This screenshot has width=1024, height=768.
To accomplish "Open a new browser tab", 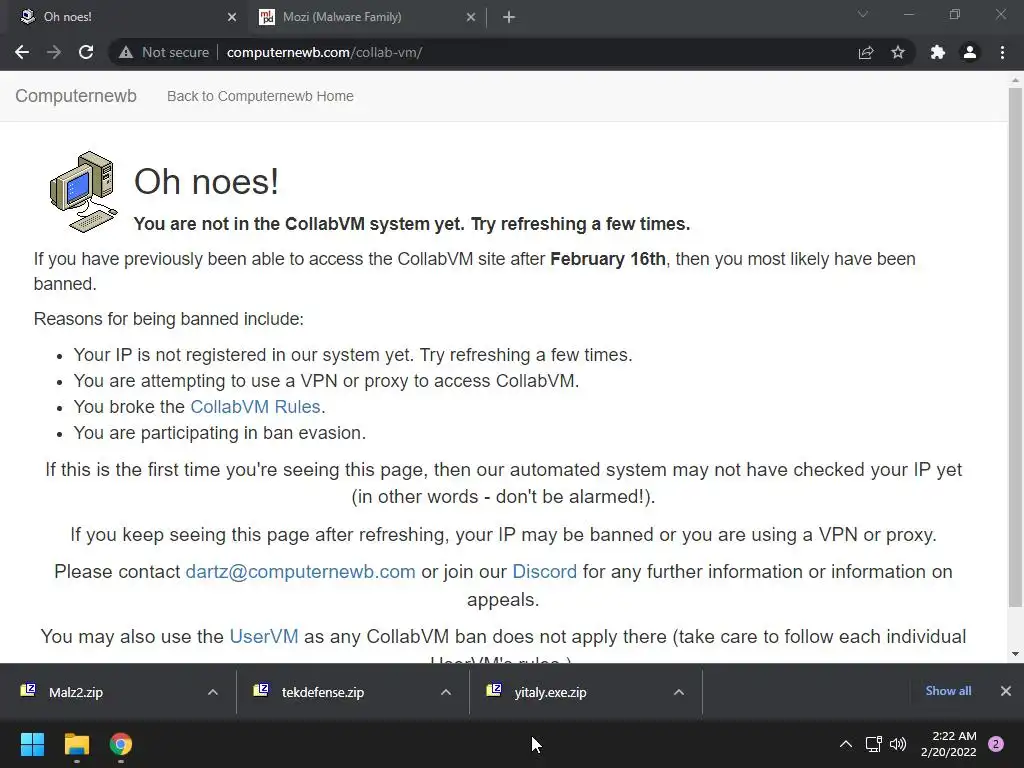I will (509, 17).
